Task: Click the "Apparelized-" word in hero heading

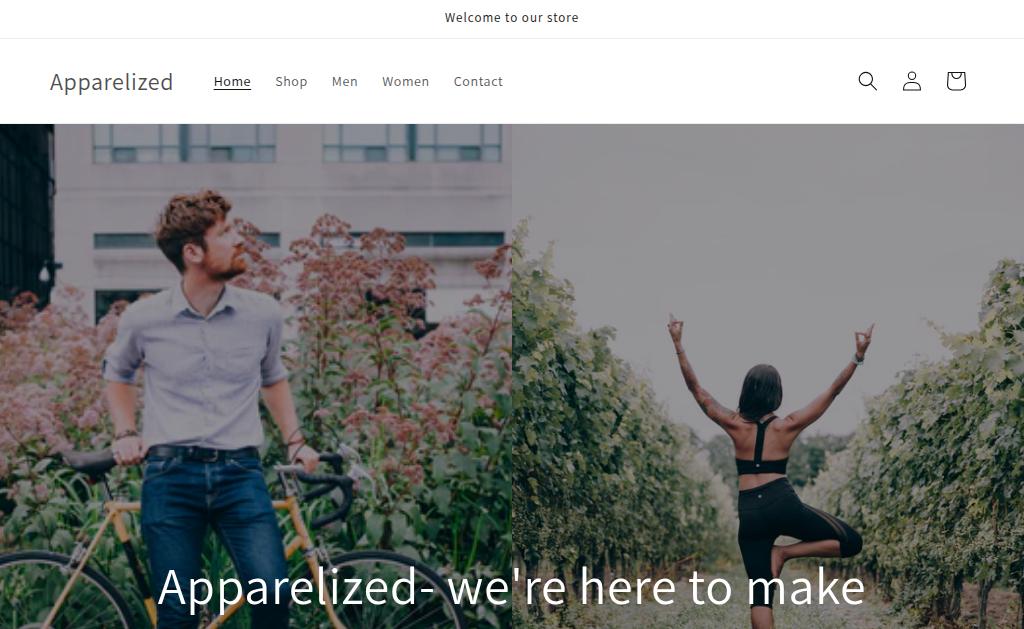Action: (296, 587)
